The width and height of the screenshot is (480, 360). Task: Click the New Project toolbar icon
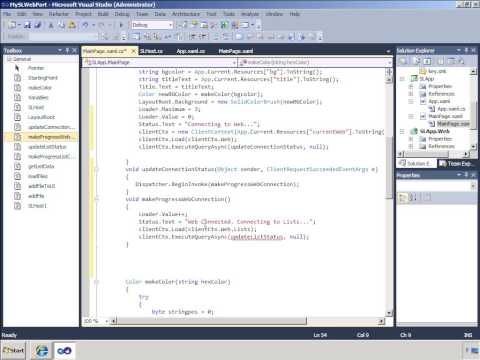tap(12, 25)
